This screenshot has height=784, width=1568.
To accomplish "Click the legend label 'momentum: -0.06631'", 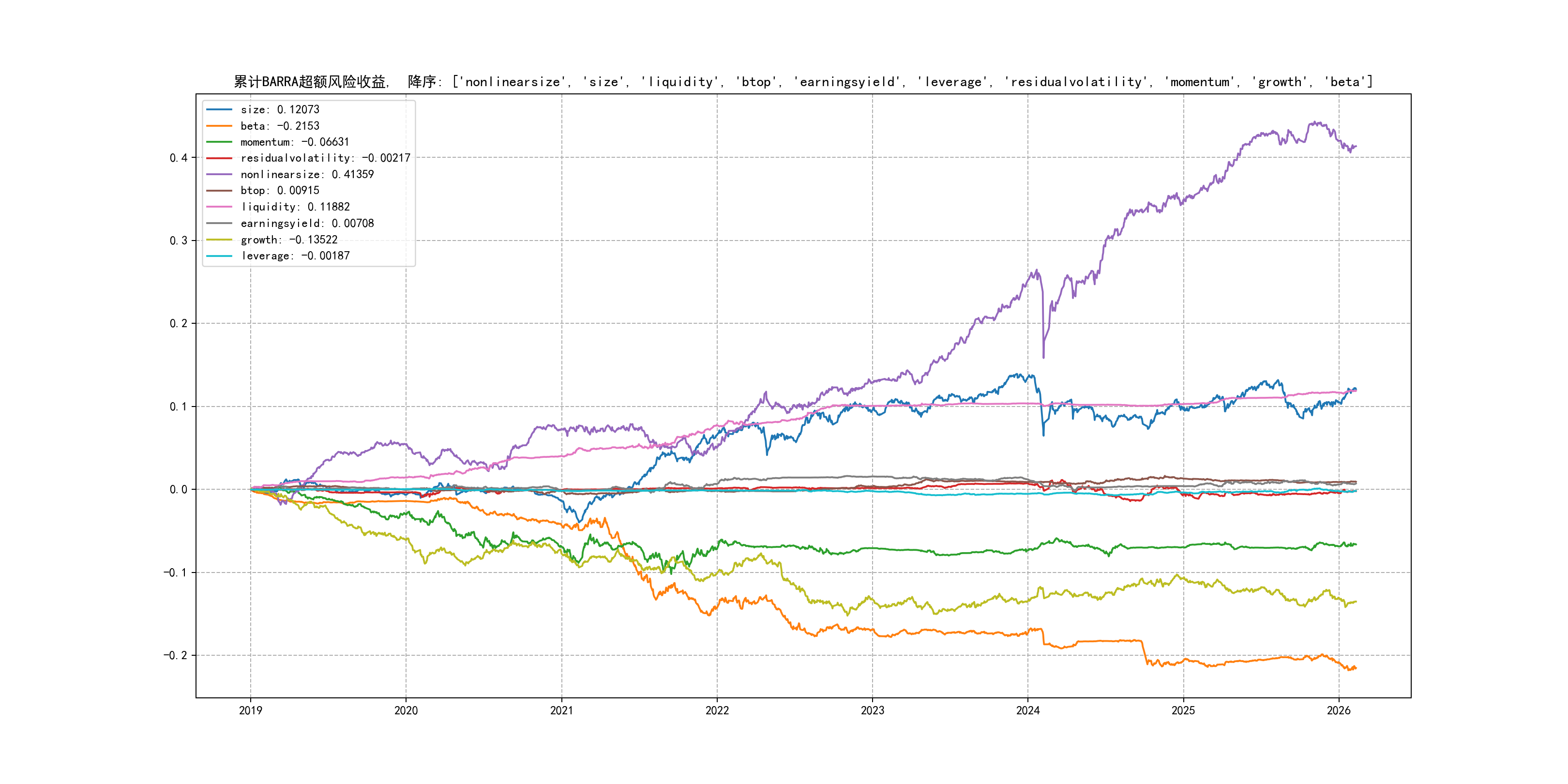I will (295, 142).
